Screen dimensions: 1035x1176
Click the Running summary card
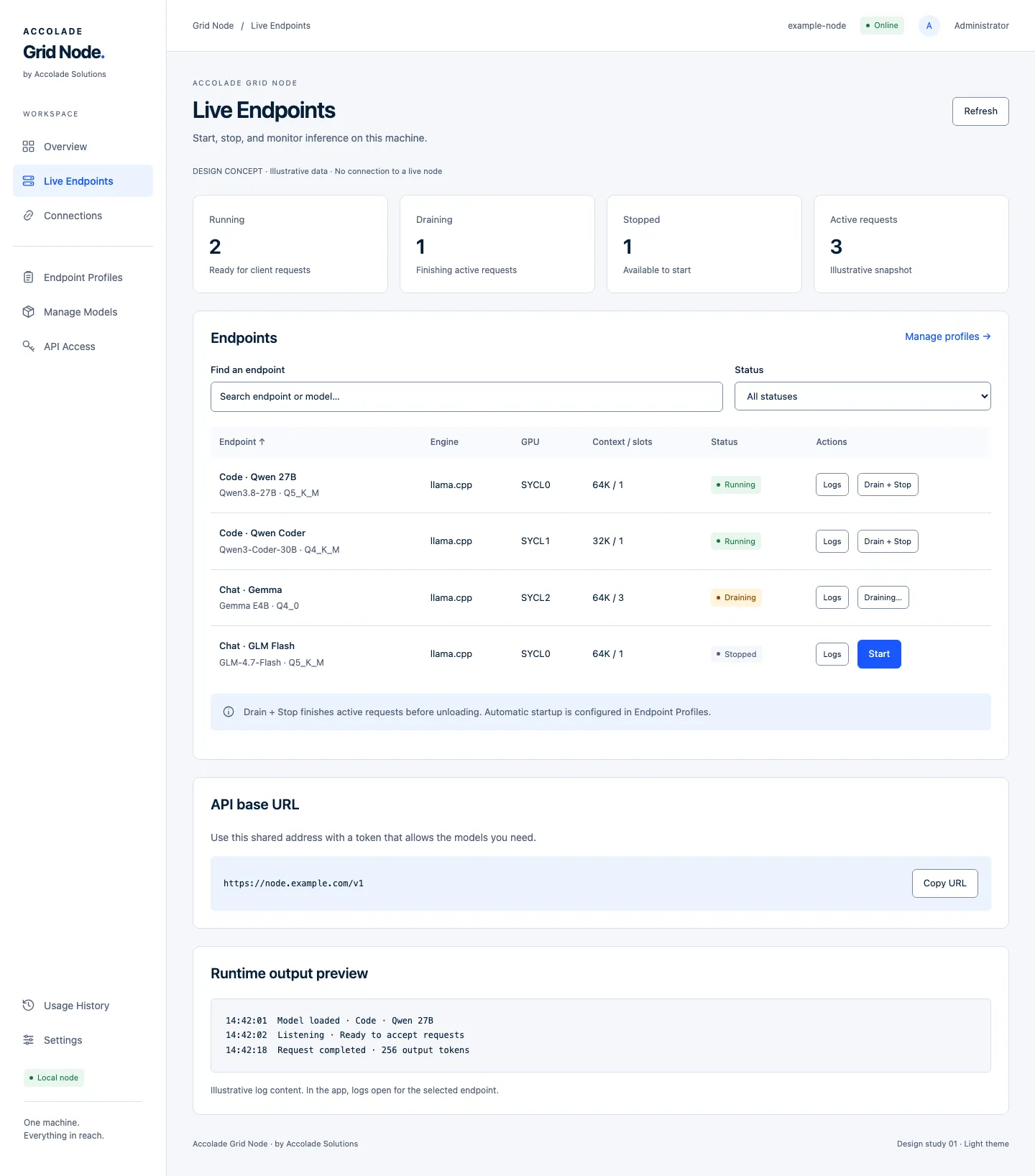click(x=290, y=244)
